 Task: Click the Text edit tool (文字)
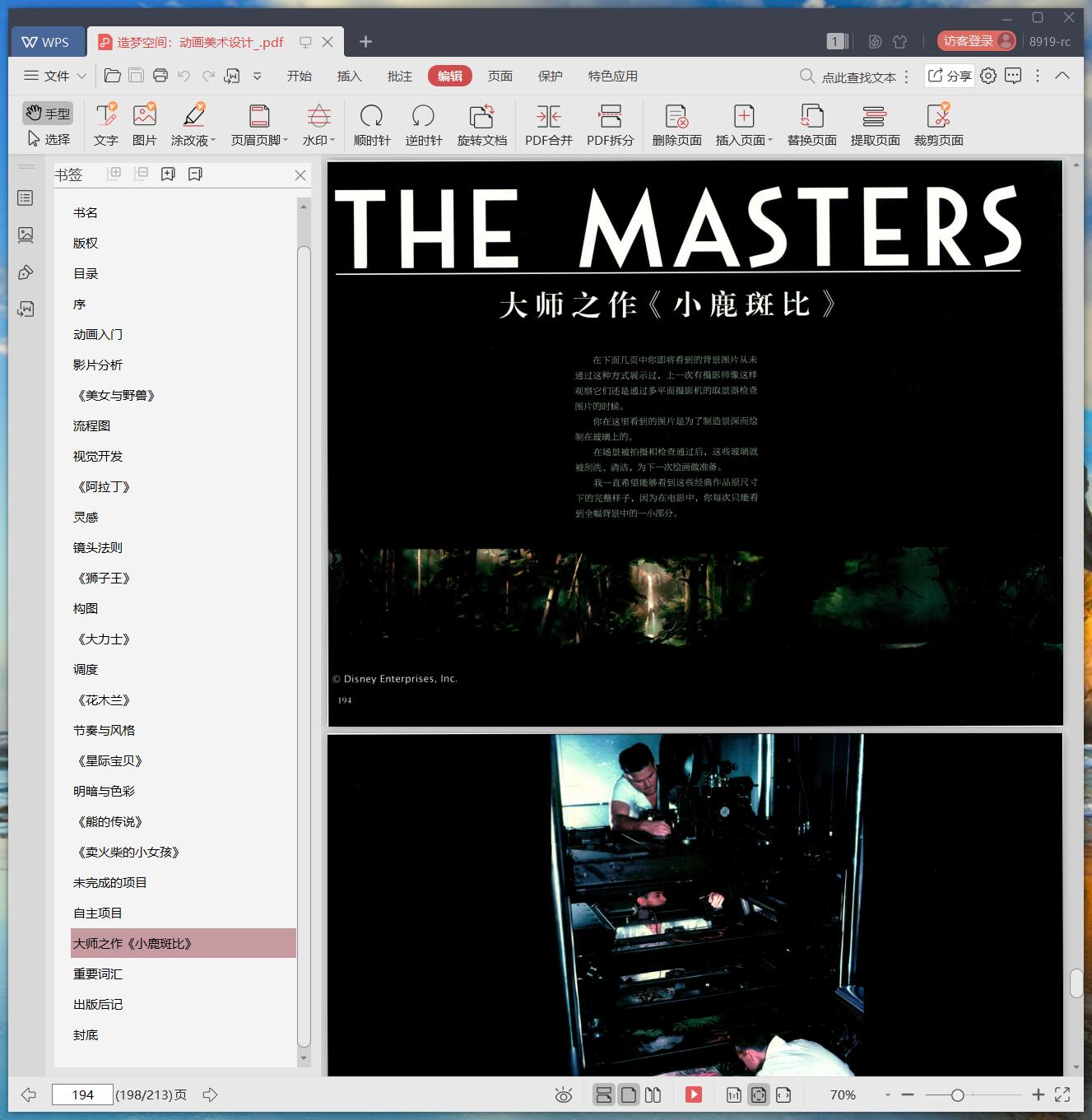106,125
